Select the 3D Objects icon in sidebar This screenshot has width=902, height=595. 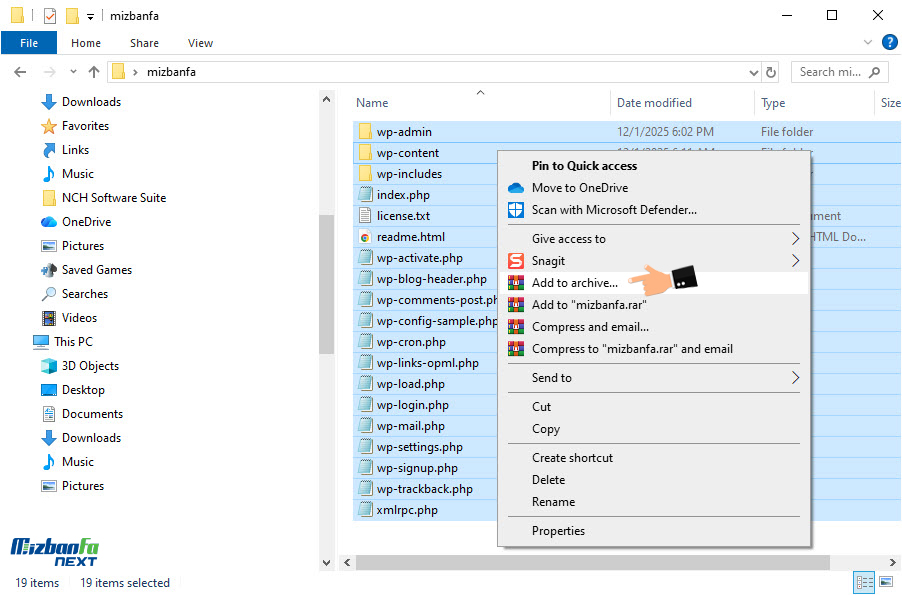[x=49, y=366]
